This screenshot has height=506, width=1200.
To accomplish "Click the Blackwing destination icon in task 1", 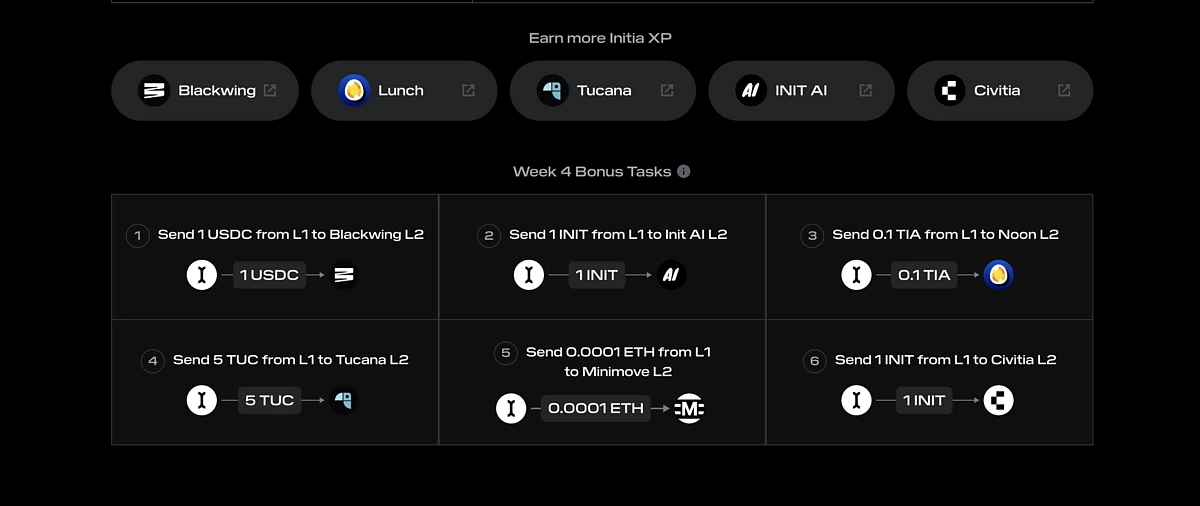I will tap(344, 274).
